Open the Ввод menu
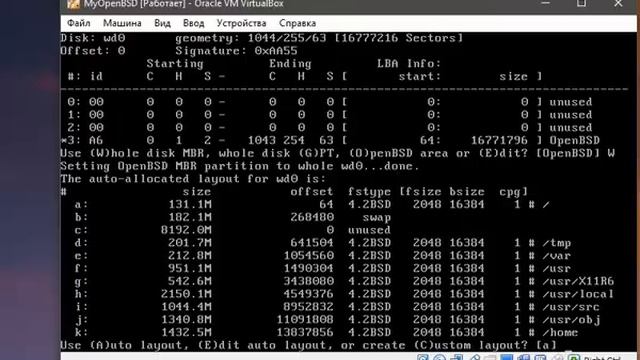Image resolution: width=640 pixels, height=360 pixels. pos(193,23)
